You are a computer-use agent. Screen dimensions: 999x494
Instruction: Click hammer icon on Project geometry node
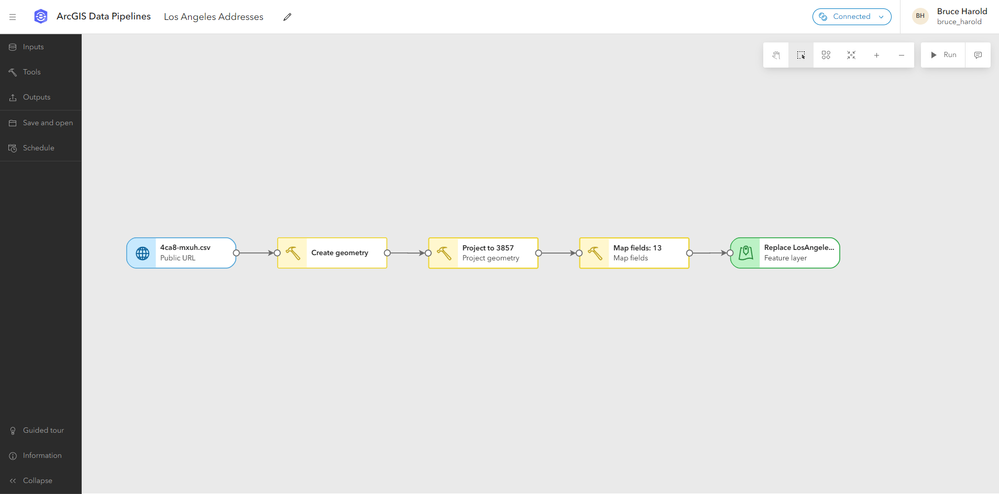click(x=443, y=253)
